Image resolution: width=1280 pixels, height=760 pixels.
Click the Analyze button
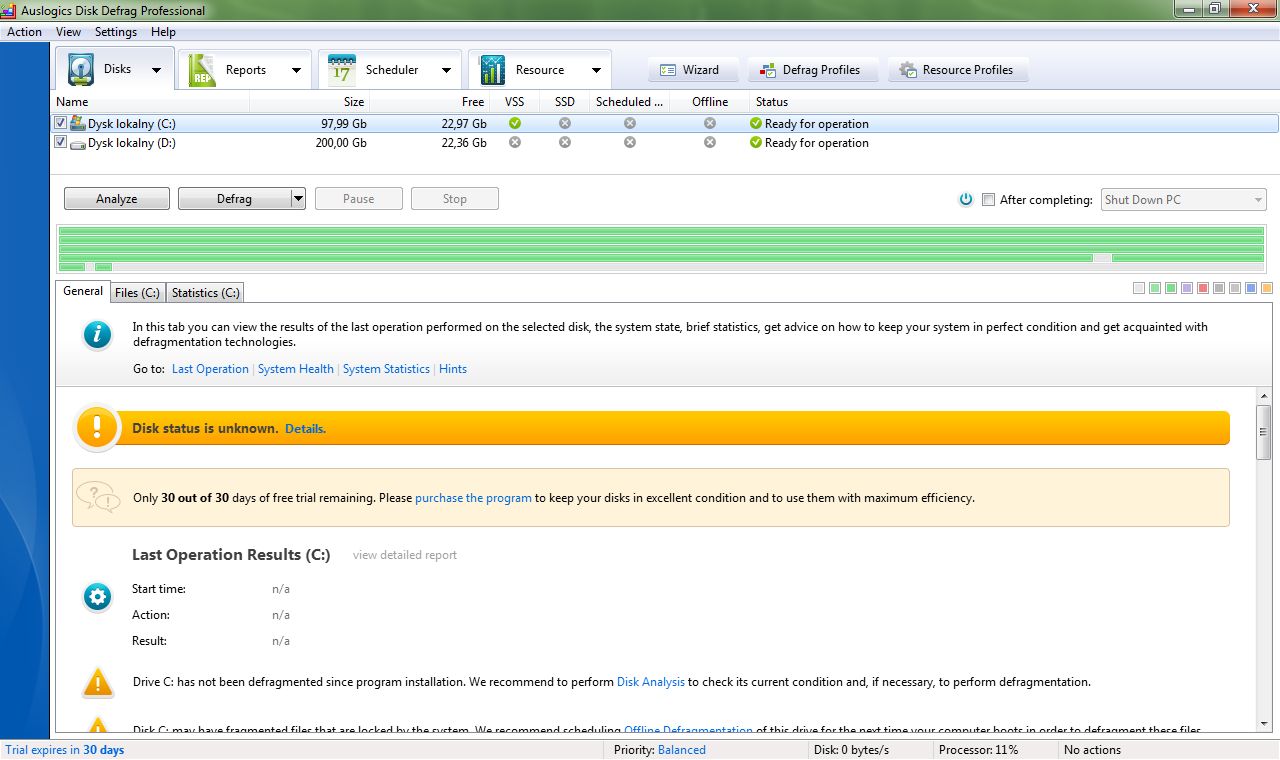click(x=117, y=199)
